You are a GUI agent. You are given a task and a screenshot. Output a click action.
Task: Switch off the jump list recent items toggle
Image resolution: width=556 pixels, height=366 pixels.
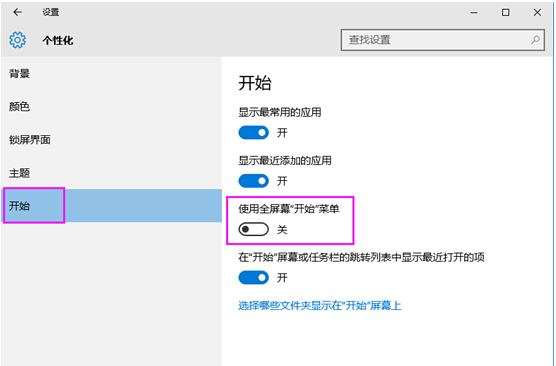[254, 277]
